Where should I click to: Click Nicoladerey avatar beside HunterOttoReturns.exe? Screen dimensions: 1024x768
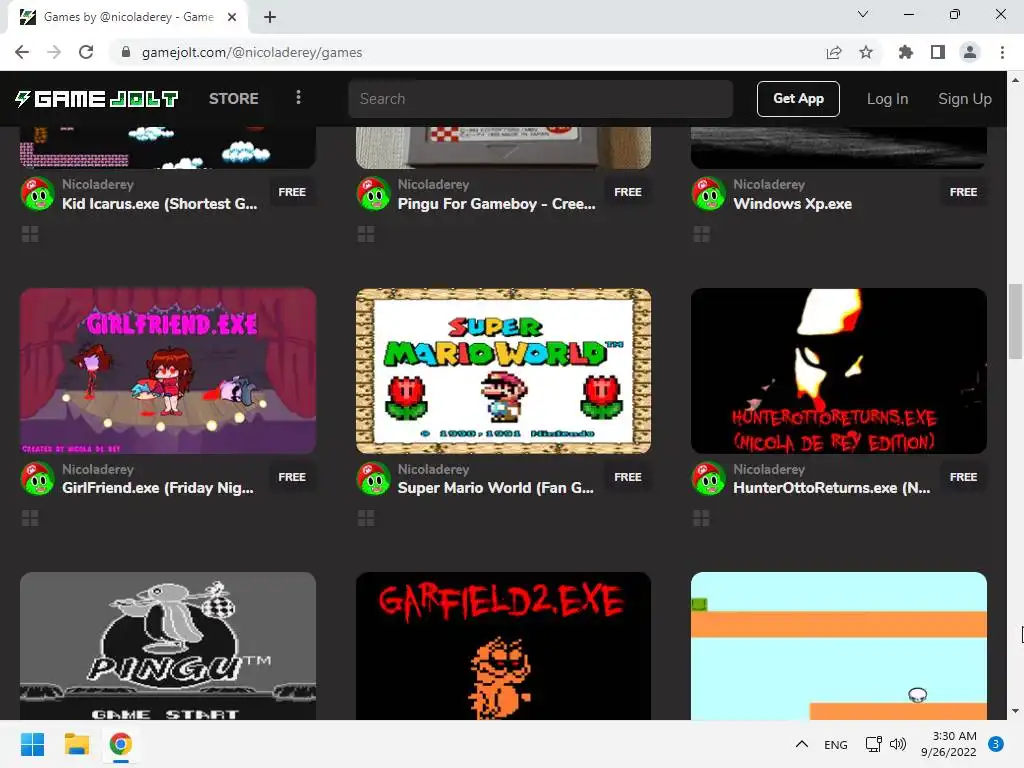click(x=709, y=479)
